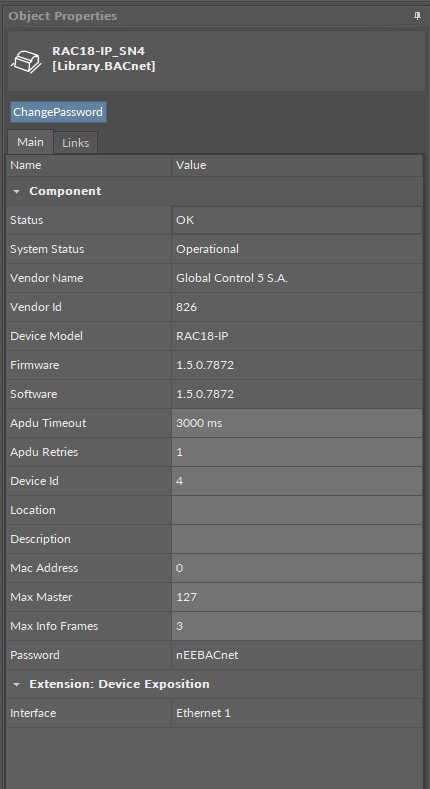Edit the Max Info Frames value
Viewport: 430px width, 789px height.
click(297, 626)
